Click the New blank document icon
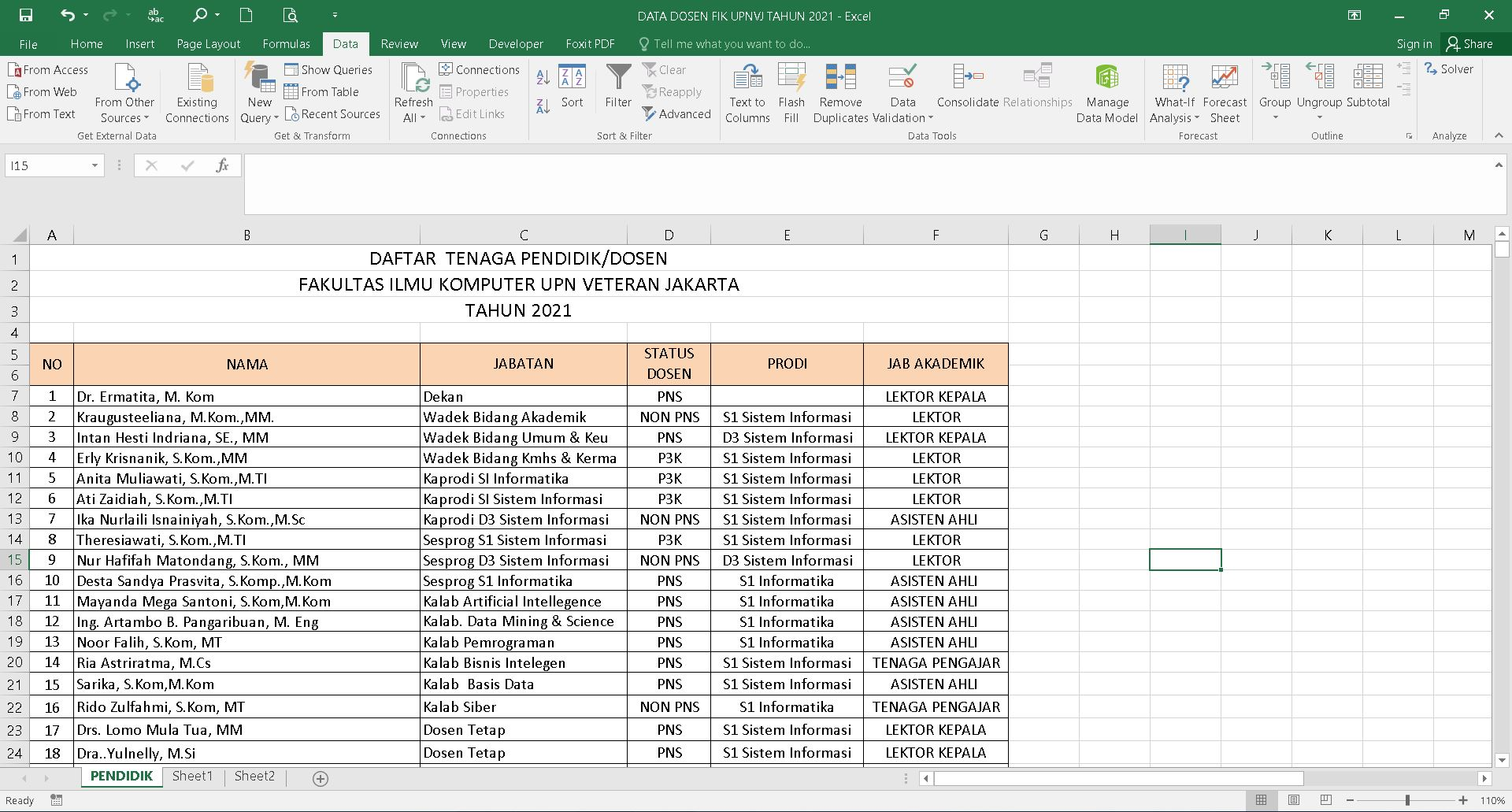The height and width of the screenshot is (812, 1512). (x=246, y=15)
